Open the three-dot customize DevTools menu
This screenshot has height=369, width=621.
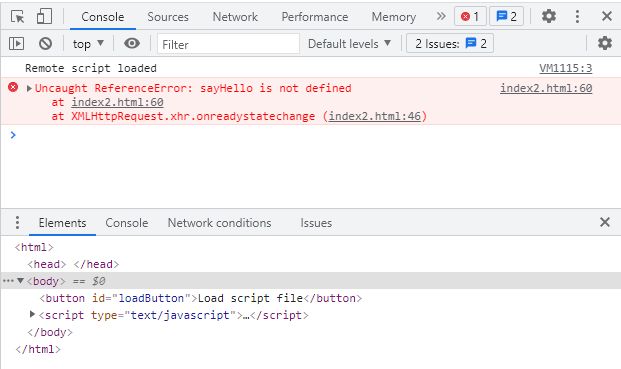pos(577,16)
